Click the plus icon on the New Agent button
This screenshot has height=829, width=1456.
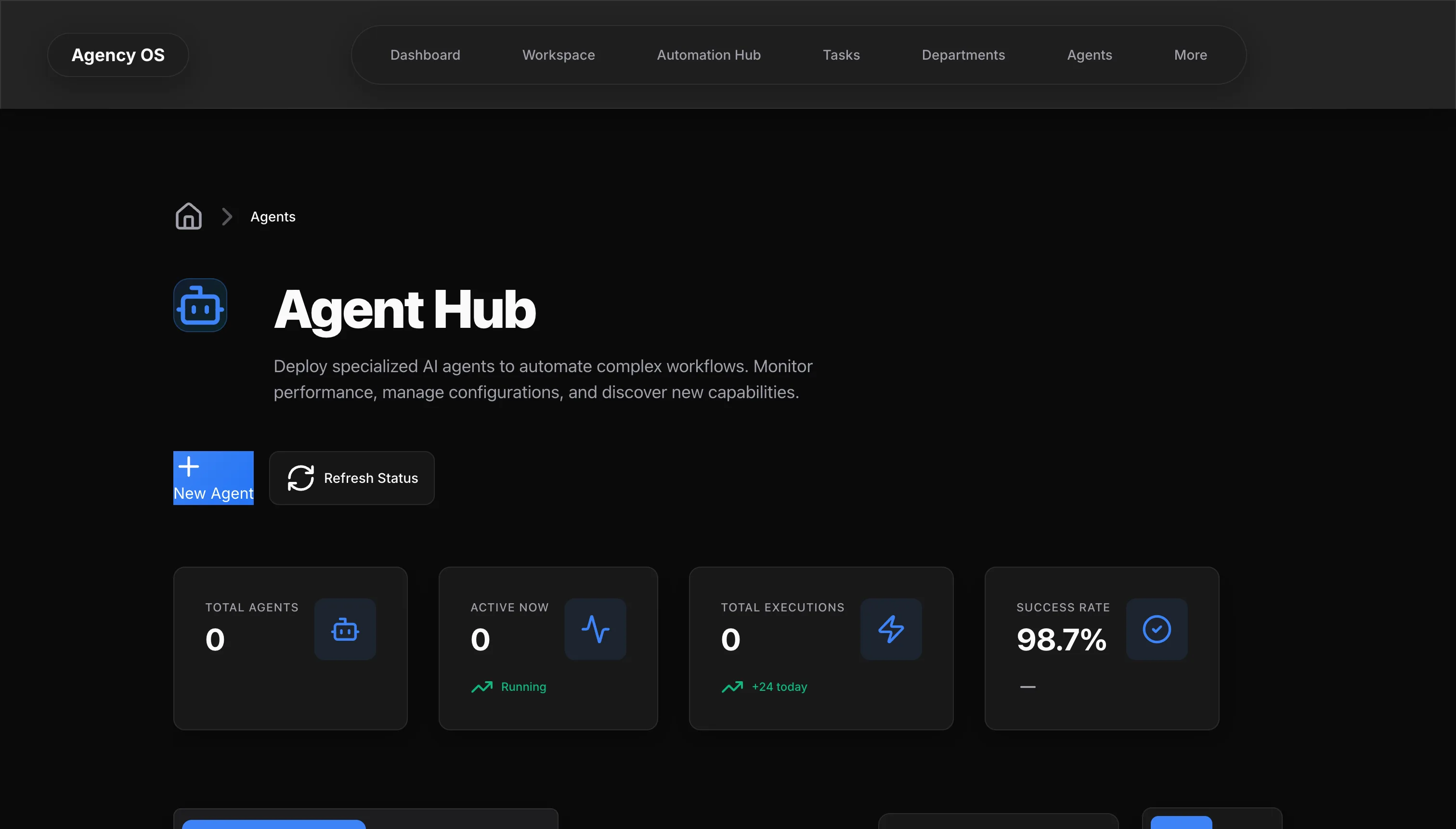pyautogui.click(x=188, y=466)
